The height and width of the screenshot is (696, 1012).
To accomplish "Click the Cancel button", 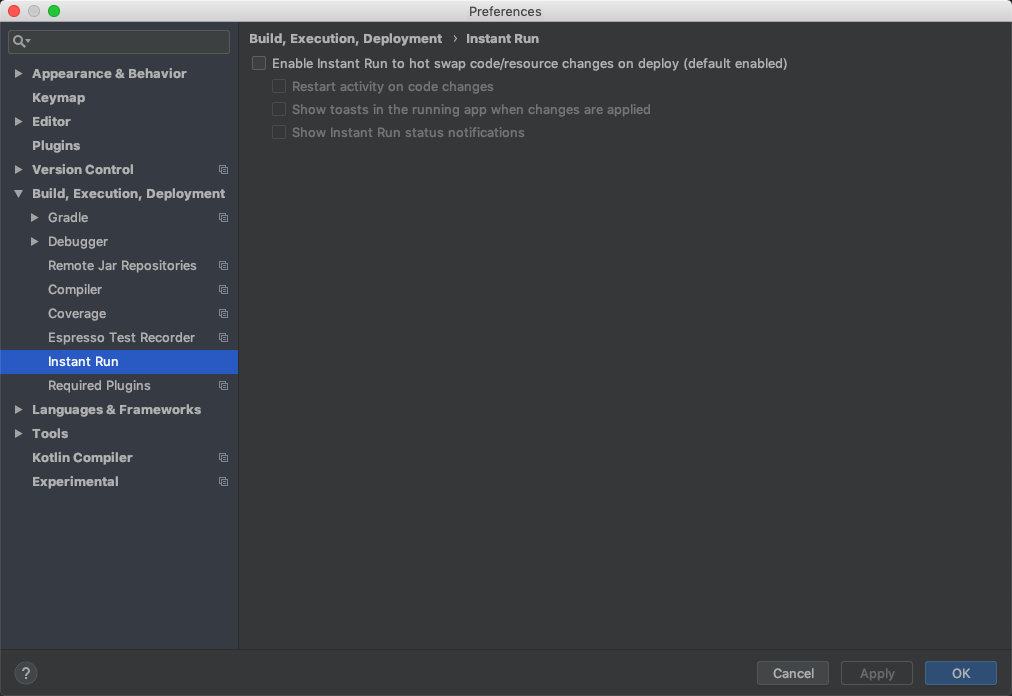I will 793,673.
